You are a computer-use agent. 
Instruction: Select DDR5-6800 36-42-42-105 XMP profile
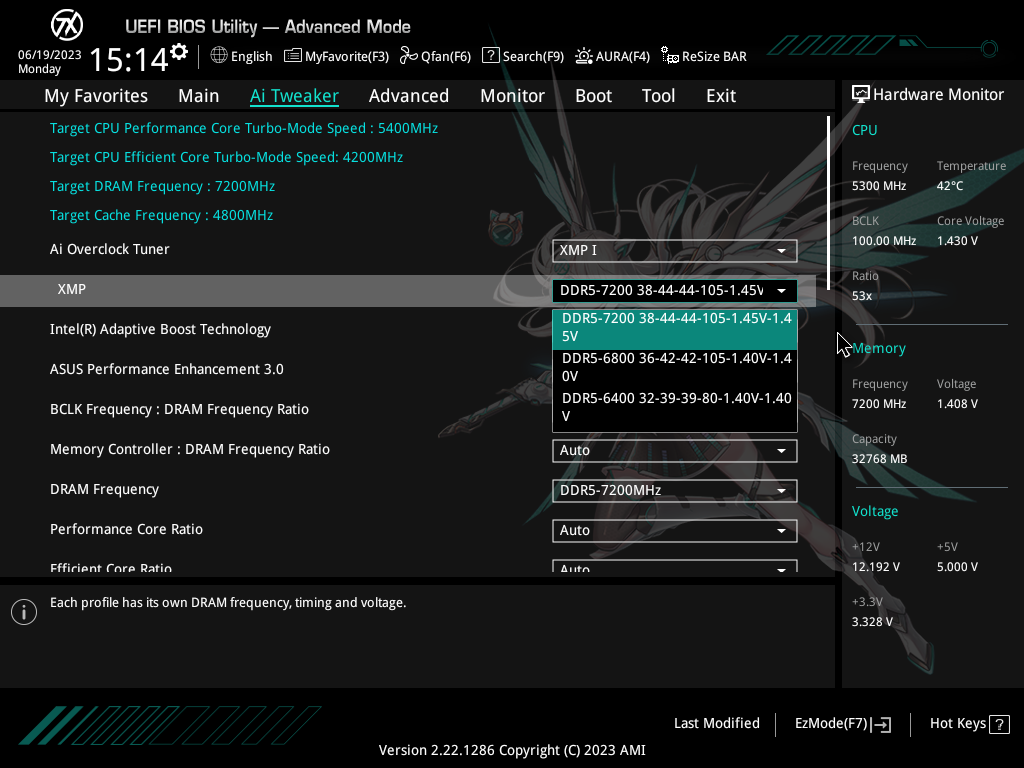pyautogui.click(x=675, y=366)
